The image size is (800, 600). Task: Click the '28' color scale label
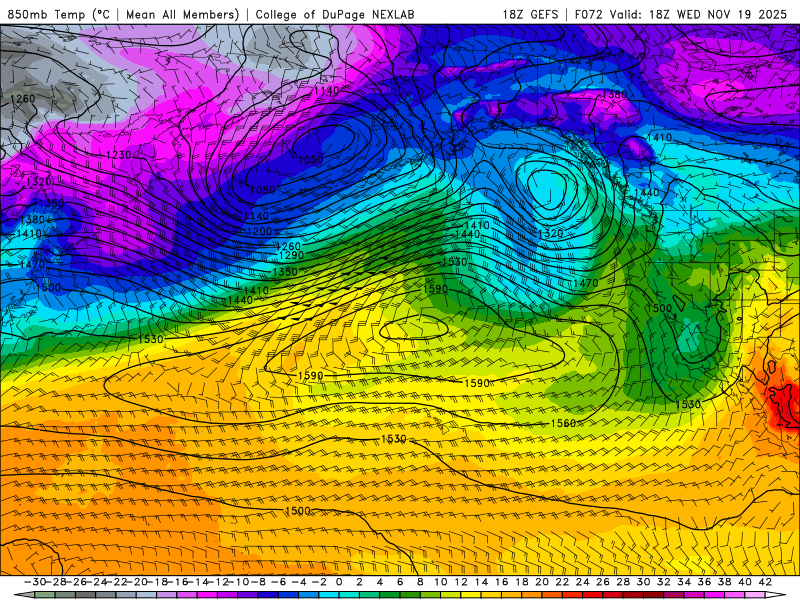click(623, 582)
